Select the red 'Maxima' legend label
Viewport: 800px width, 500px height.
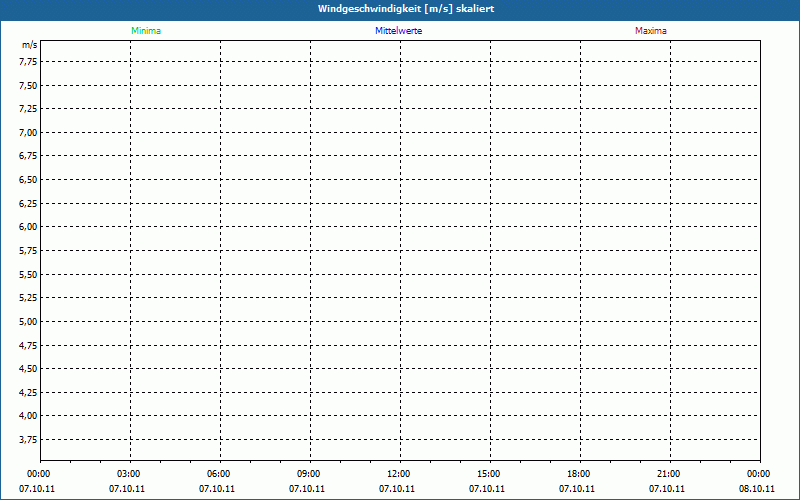pos(651,31)
